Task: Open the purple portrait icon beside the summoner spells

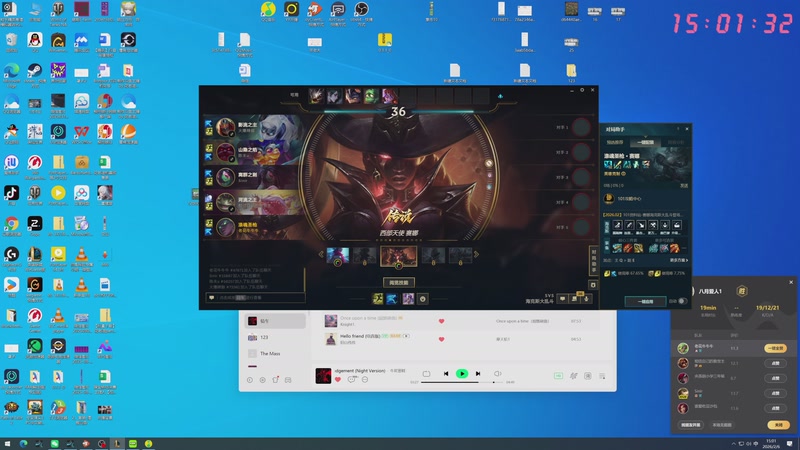Action: 408,299
